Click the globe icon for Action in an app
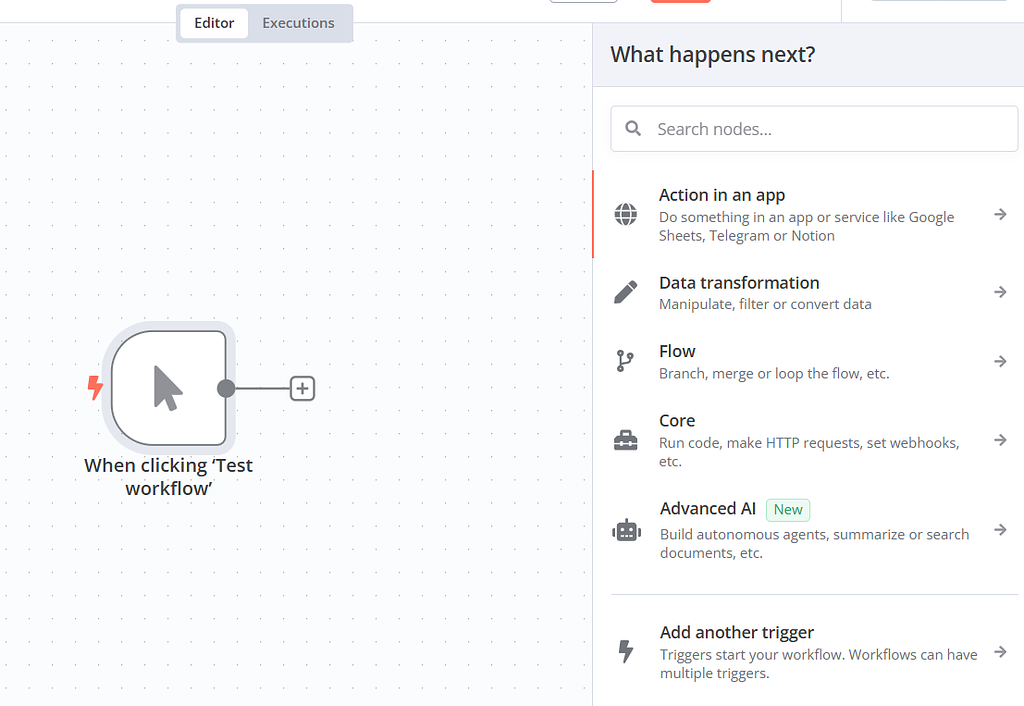1024x706 pixels. [626, 214]
